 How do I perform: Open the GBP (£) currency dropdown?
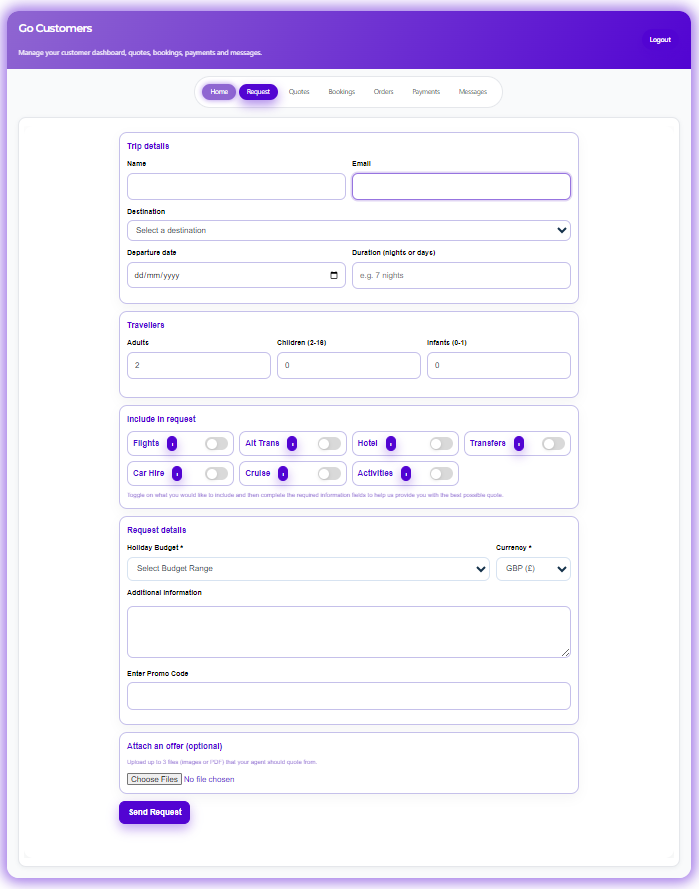[x=533, y=569]
